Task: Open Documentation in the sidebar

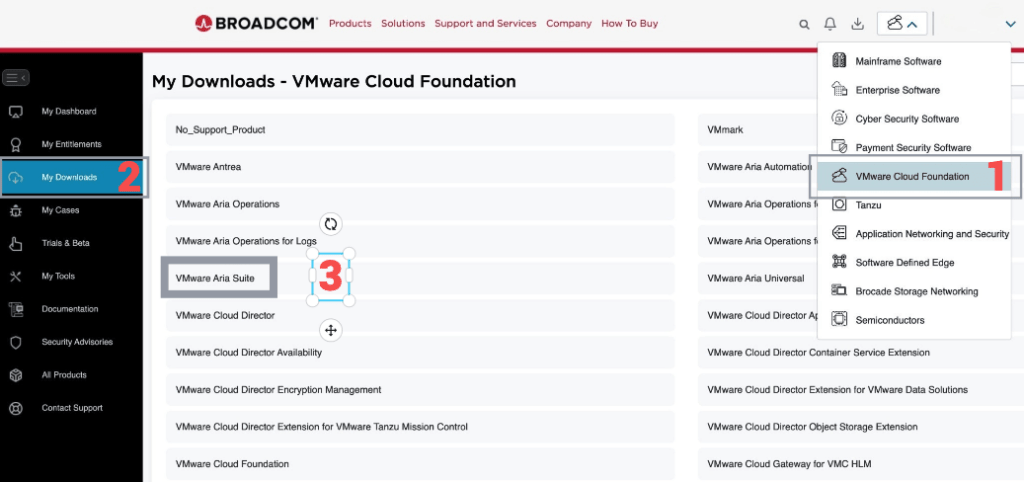Action: 70,309
